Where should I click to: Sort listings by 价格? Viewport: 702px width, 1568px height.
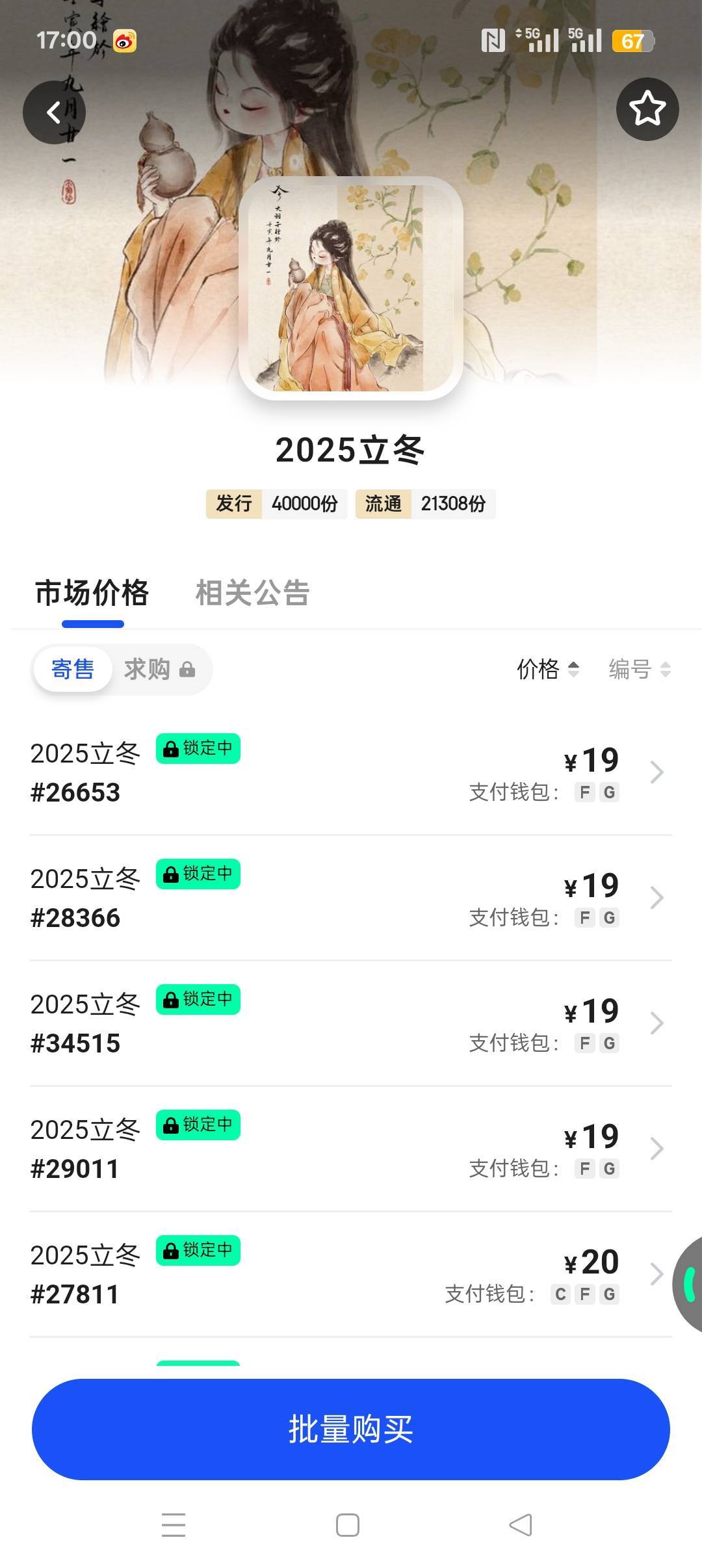point(547,669)
